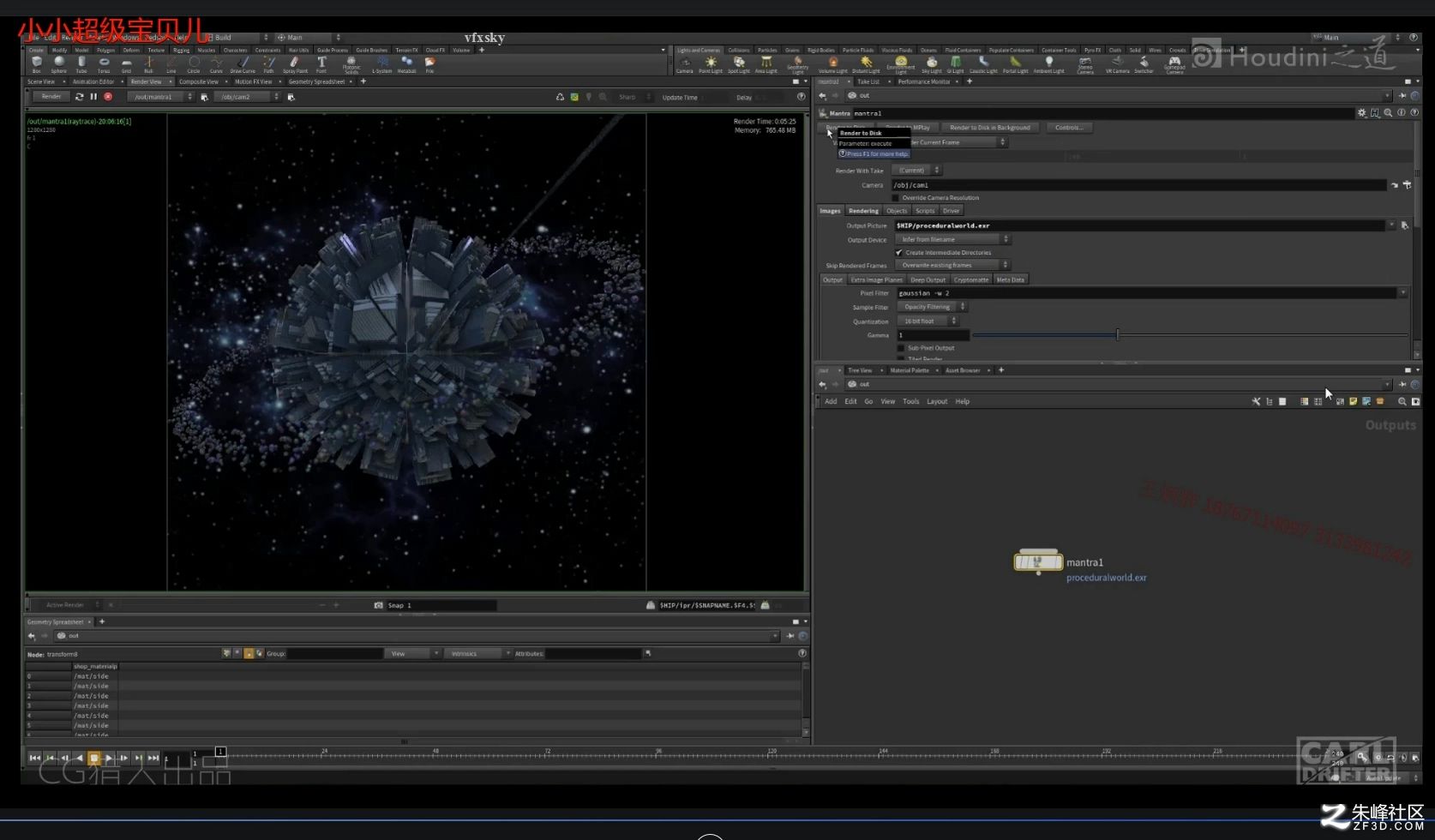The height and width of the screenshot is (840, 1435).
Task: Add an Area Light from the shelf
Action: coord(766,64)
